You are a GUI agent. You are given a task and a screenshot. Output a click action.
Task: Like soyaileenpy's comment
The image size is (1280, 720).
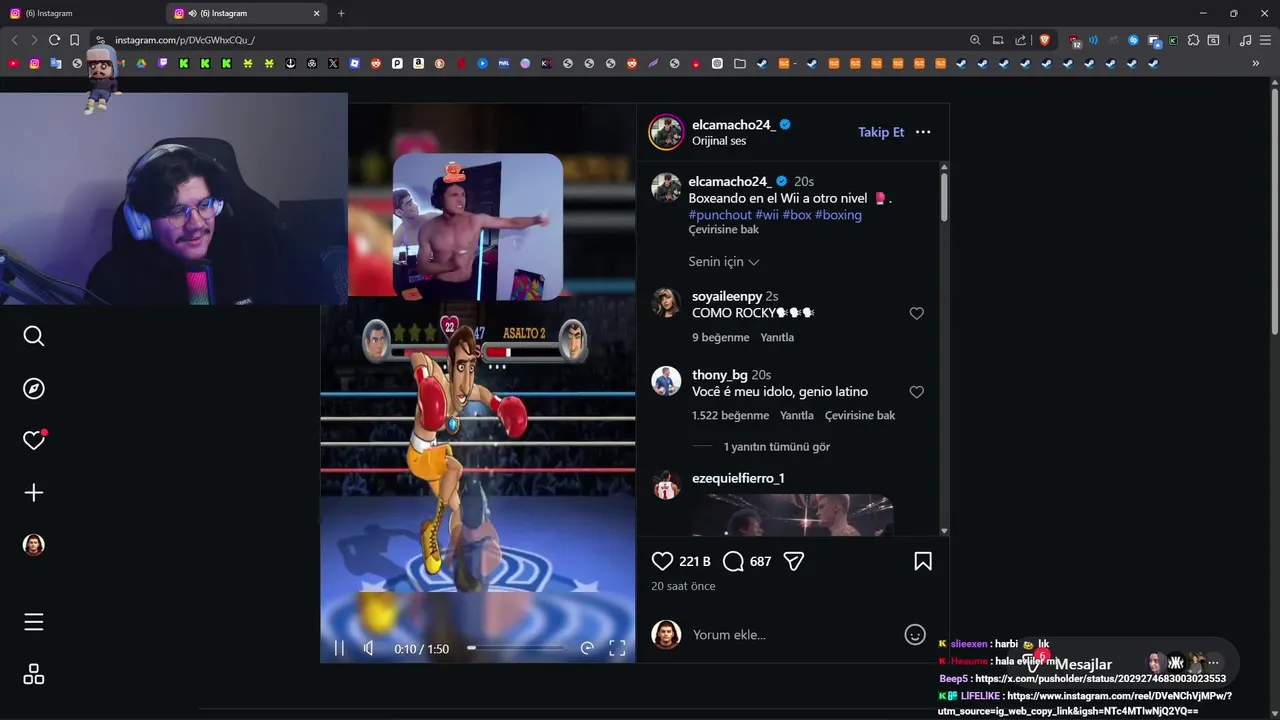(x=916, y=313)
